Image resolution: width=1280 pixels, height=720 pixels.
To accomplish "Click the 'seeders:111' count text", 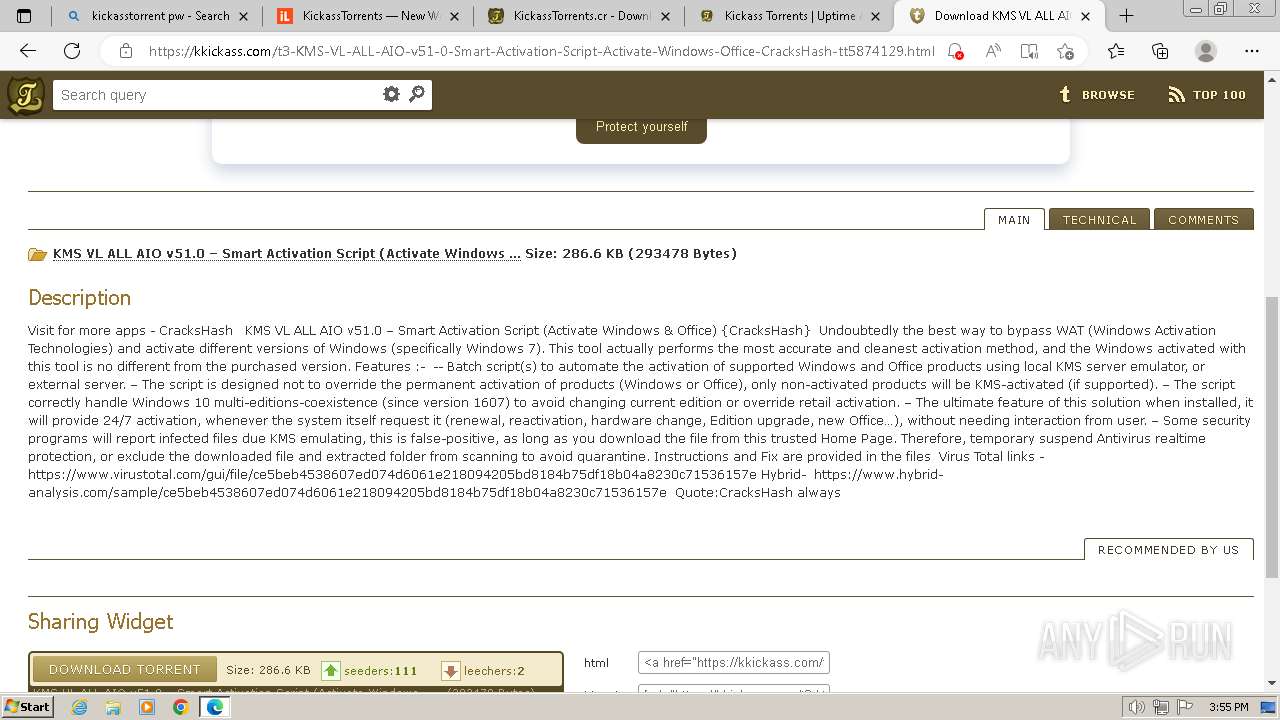I will coord(380,671).
